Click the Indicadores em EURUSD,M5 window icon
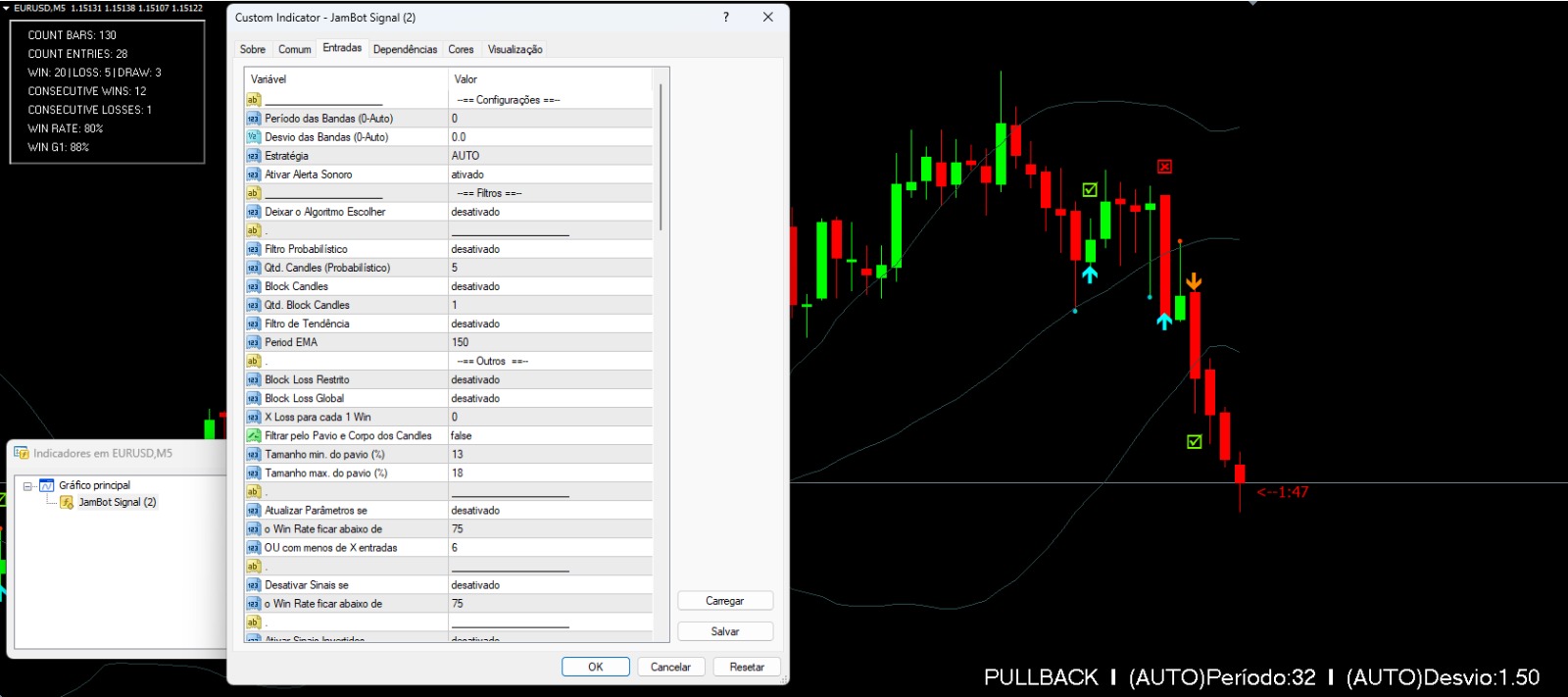This screenshot has height=697, width=1568. [22, 453]
